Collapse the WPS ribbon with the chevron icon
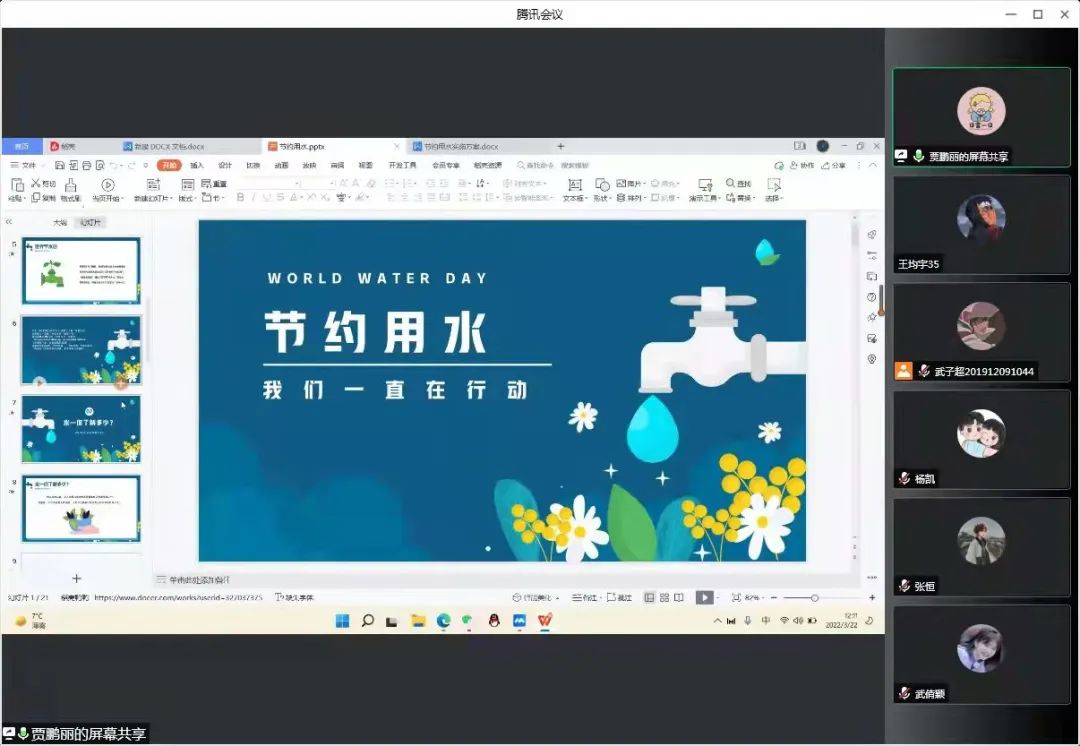This screenshot has width=1080, height=746. (x=873, y=165)
